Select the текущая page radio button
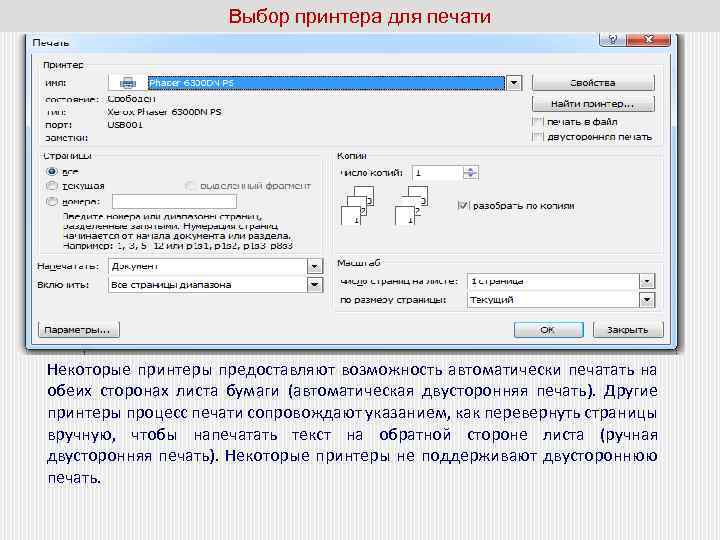Viewport: 720px width, 540px height. 52,186
